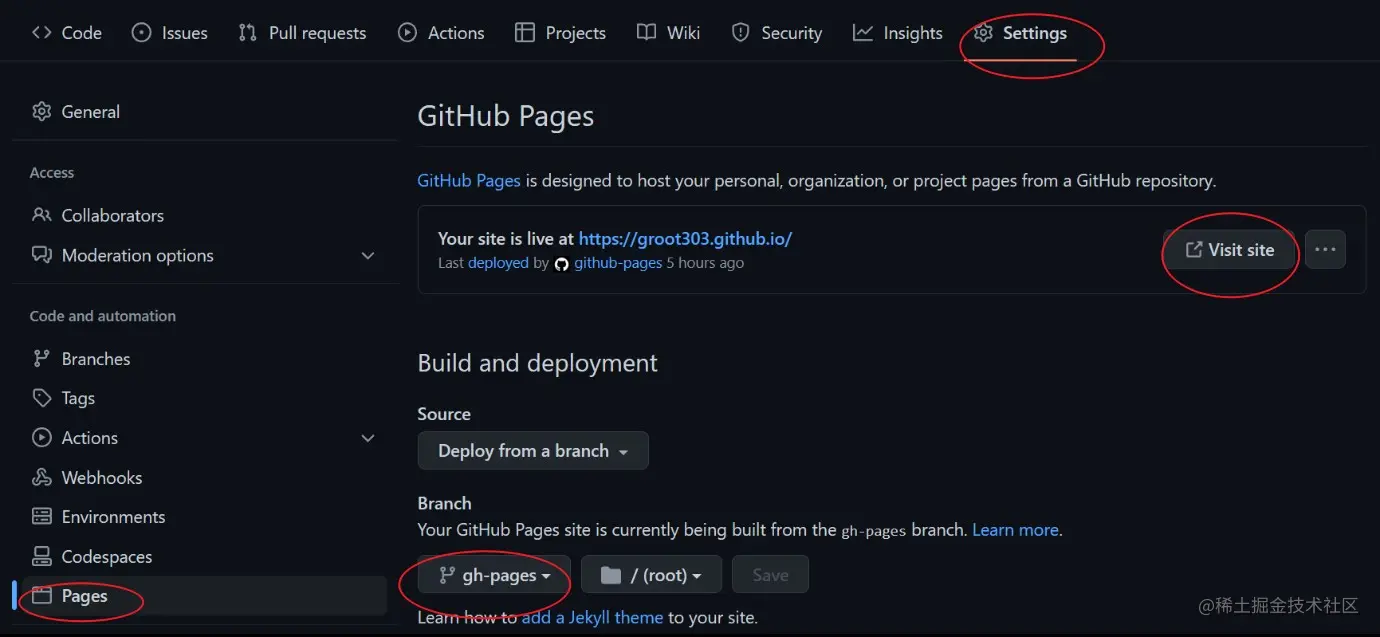Click the General gear icon in sidebar
Screen dimensions: 1380x637
point(41,112)
